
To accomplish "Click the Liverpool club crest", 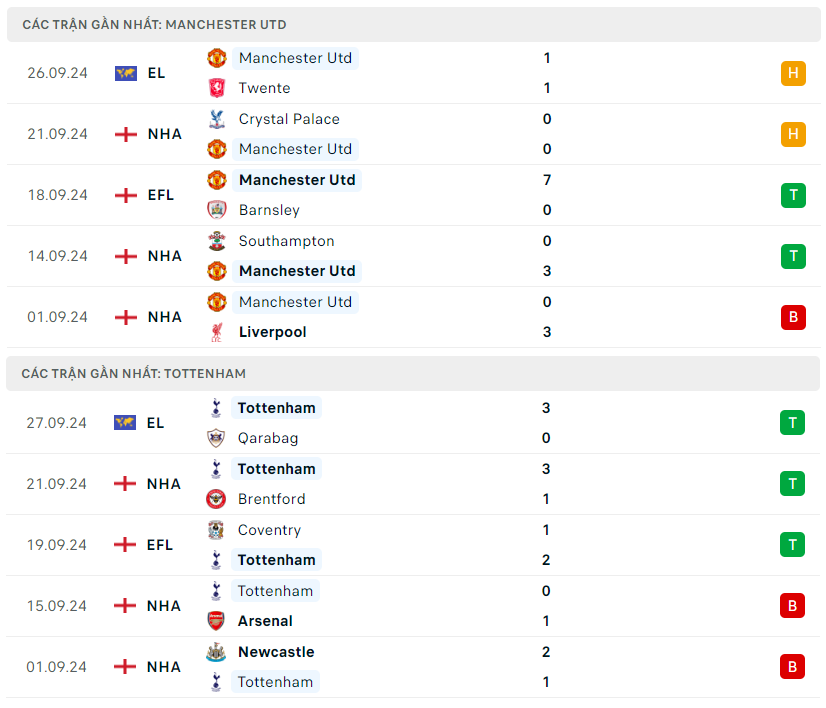I will click(x=216, y=332).
